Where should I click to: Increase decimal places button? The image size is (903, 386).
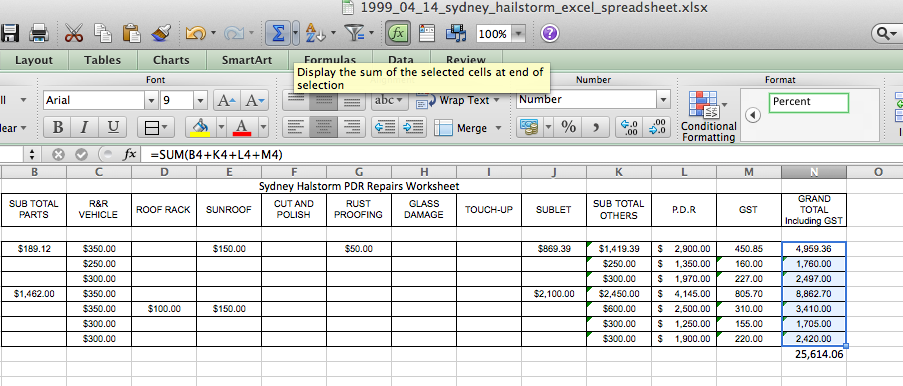(628, 127)
